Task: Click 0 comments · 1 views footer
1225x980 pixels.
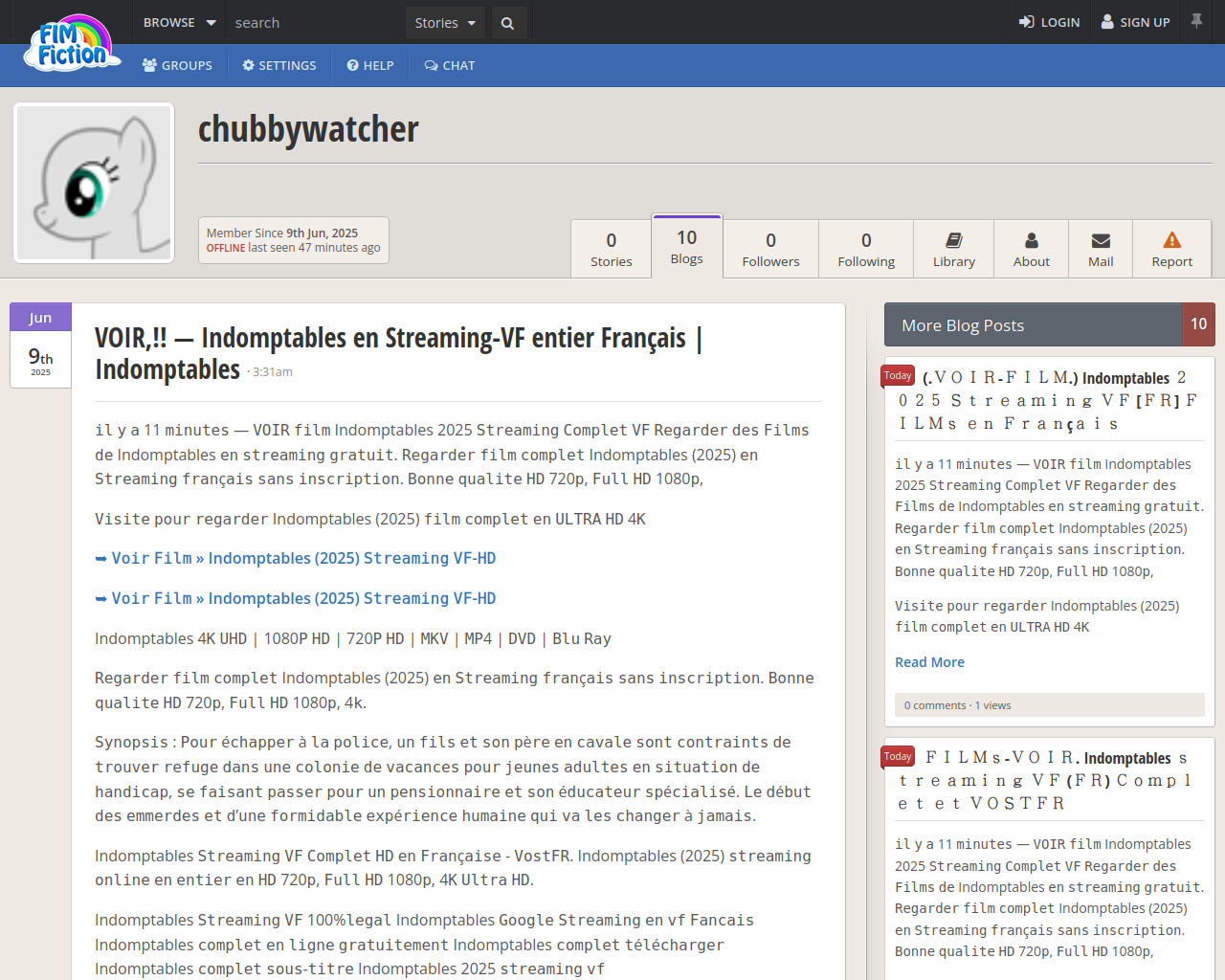Action: tap(1049, 705)
